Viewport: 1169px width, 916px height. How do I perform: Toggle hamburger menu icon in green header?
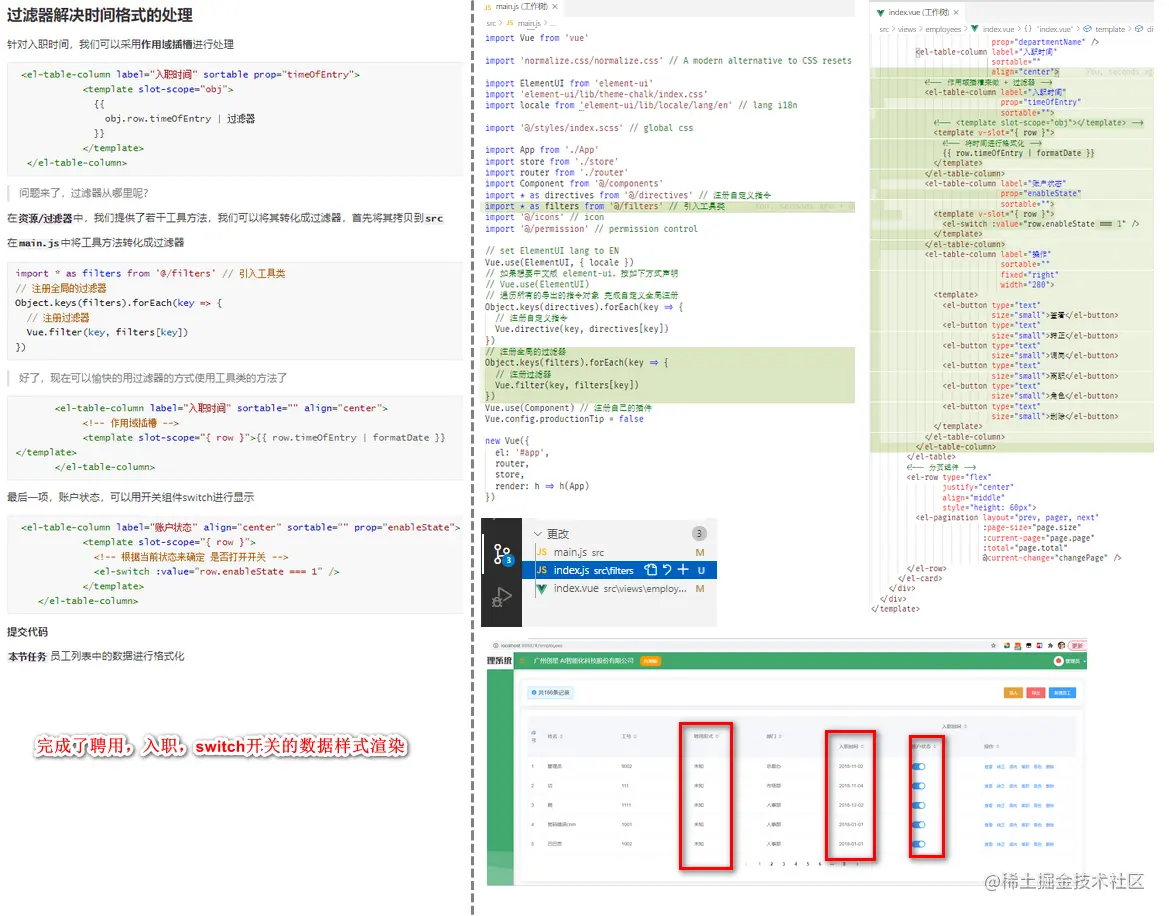(523, 661)
